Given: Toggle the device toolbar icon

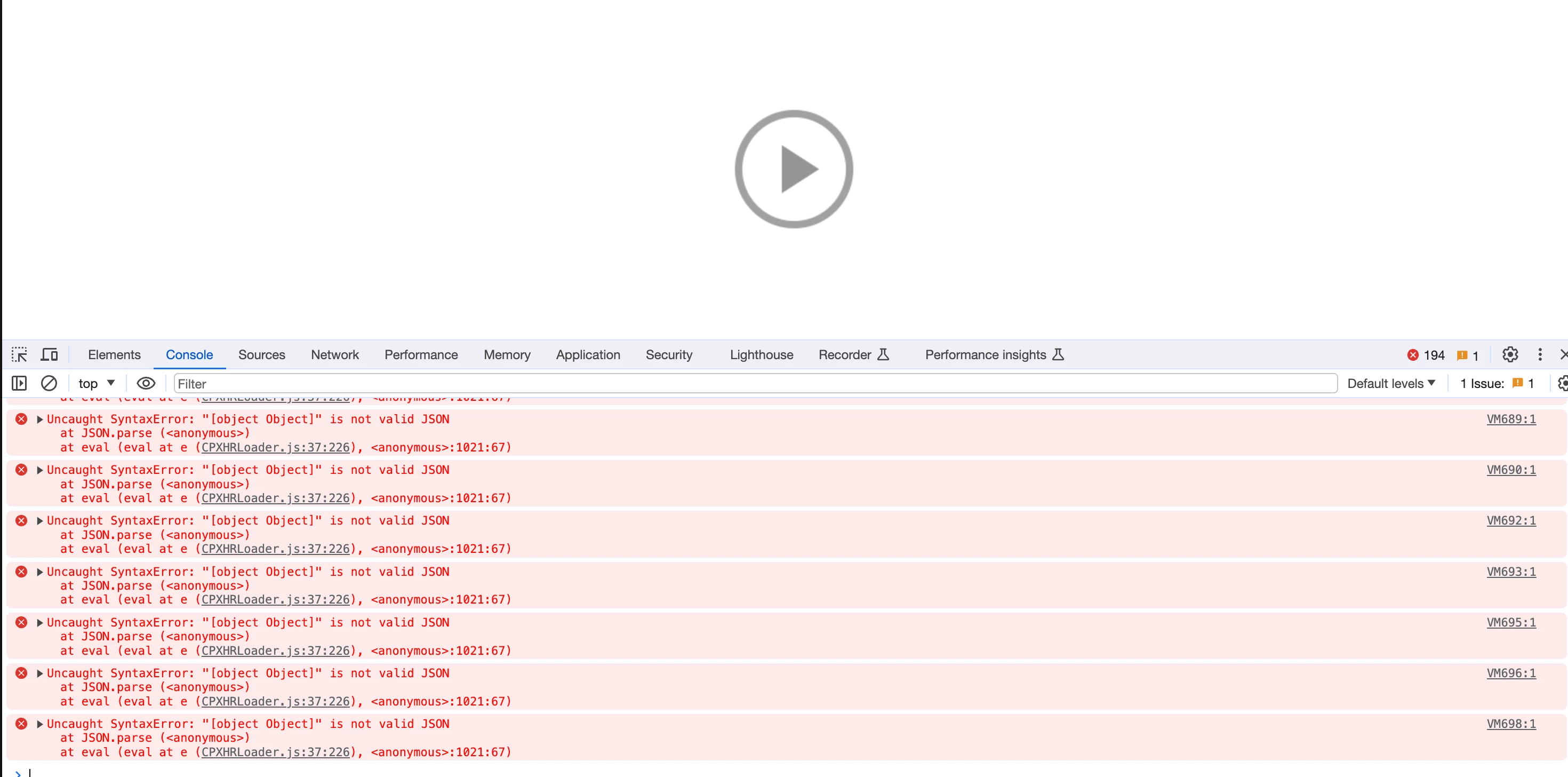Looking at the screenshot, I should (49, 354).
